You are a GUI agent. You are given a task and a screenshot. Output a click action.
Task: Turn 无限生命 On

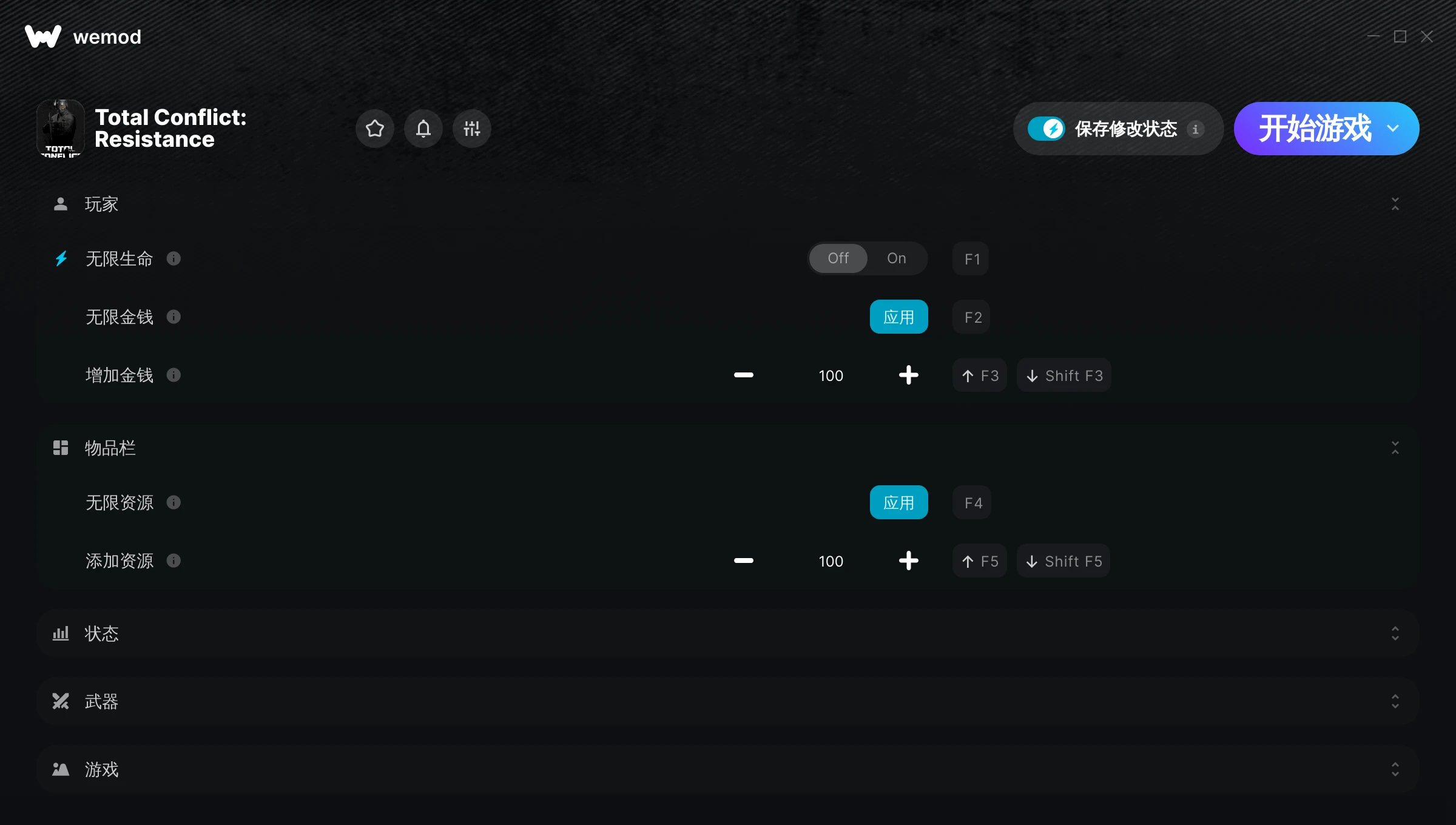tap(897, 258)
